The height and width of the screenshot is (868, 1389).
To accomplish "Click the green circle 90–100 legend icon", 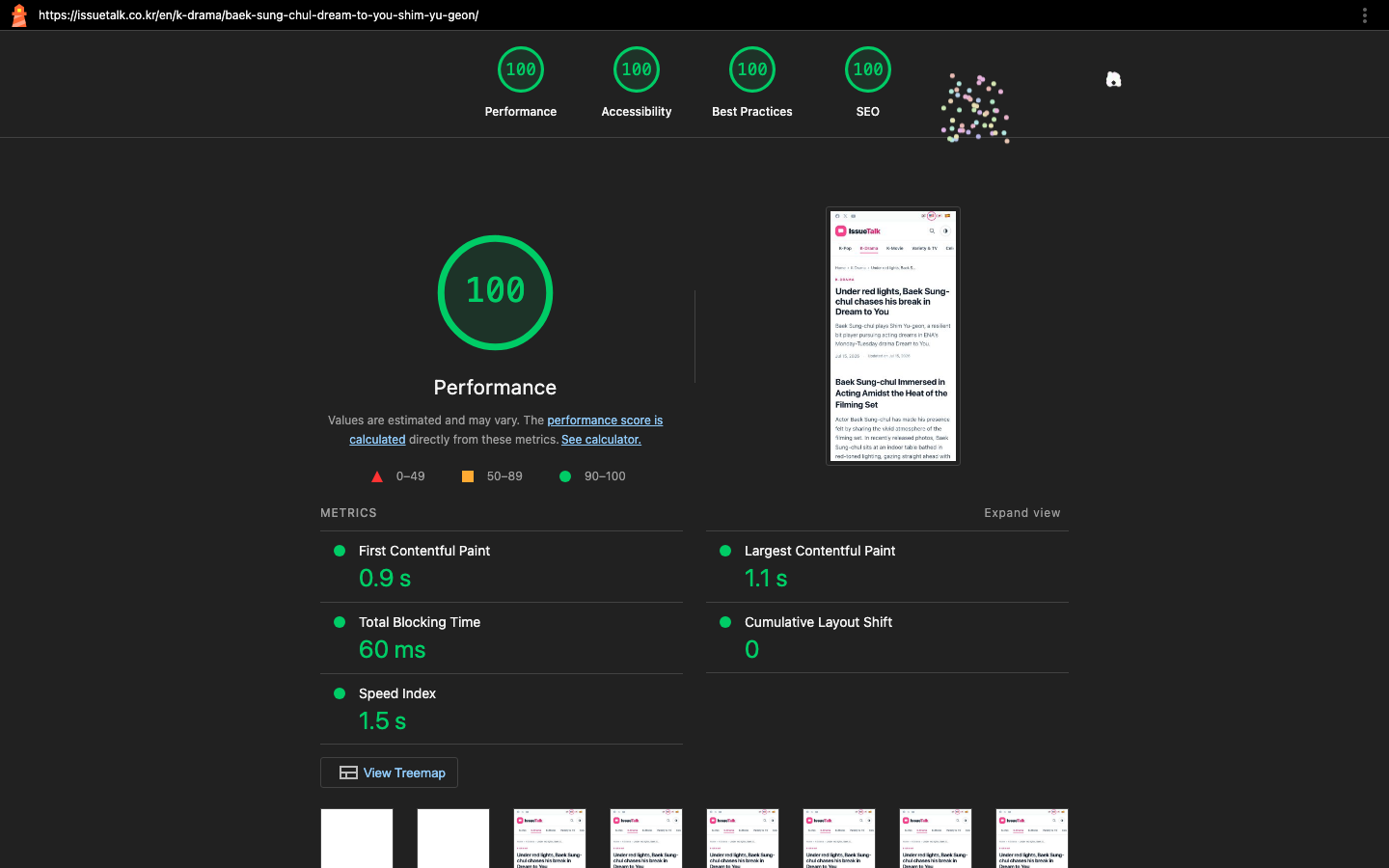I will (x=565, y=476).
